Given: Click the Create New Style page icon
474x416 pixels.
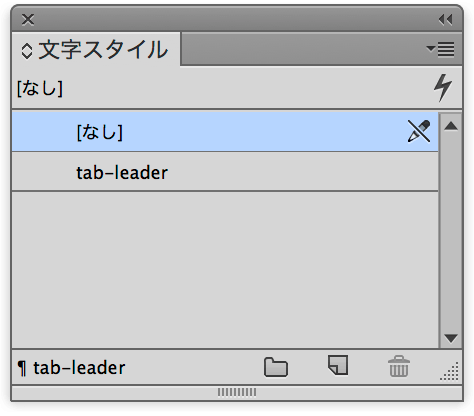Looking at the screenshot, I should click(x=338, y=365).
